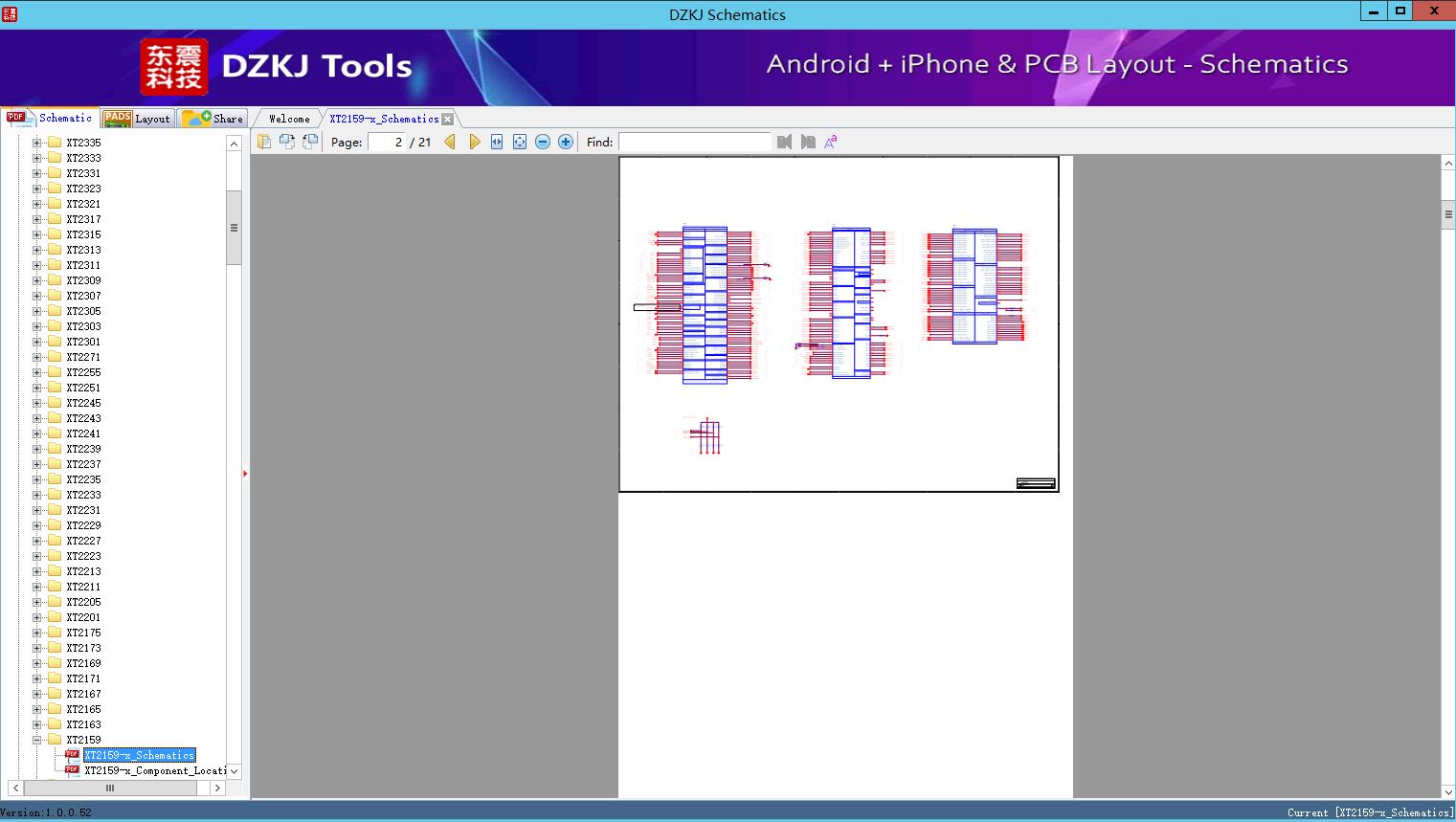Expand the XT2311 folder

click(x=37, y=265)
